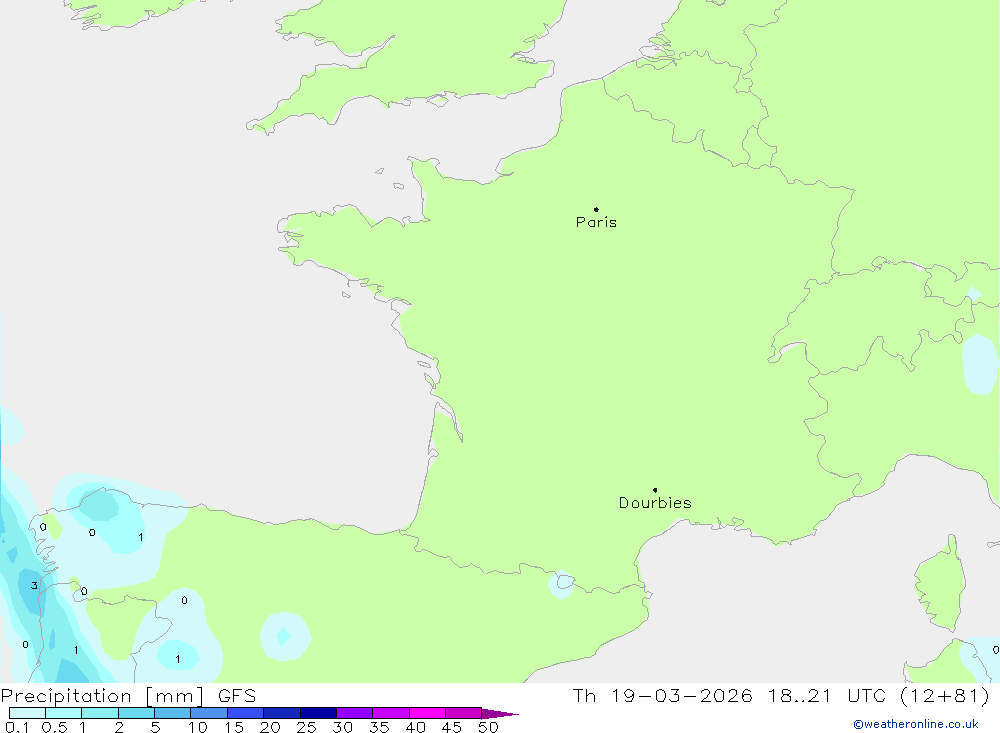Viewport: 1000px width, 733px height.
Task: Click the weatheronline.co.uk copyright link
Action: point(916,724)
